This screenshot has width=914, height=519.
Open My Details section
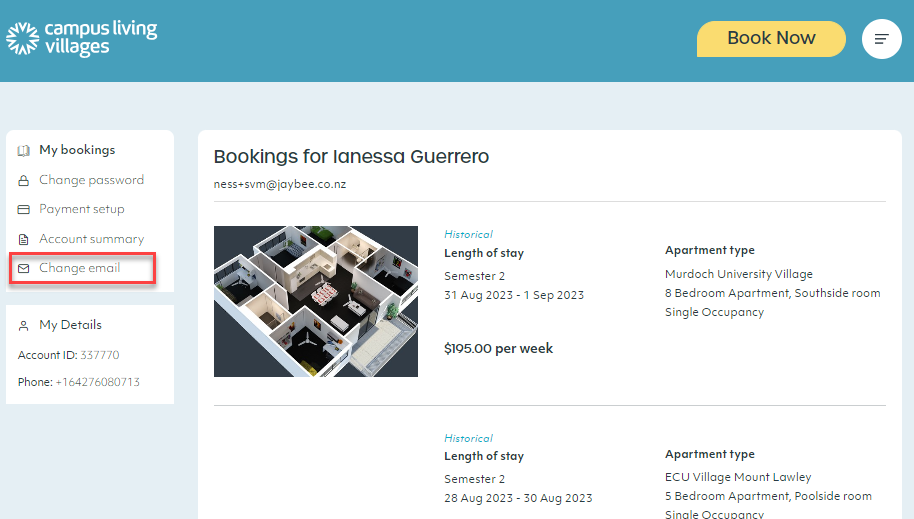[71, 325]
